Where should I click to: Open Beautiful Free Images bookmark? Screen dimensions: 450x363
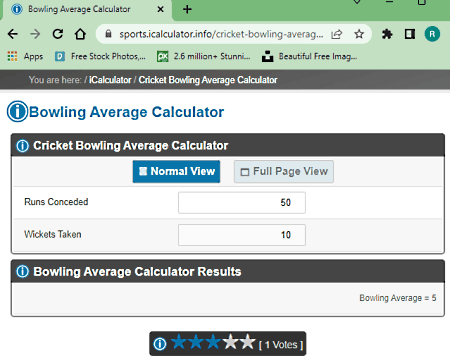[x=309, y=56]
